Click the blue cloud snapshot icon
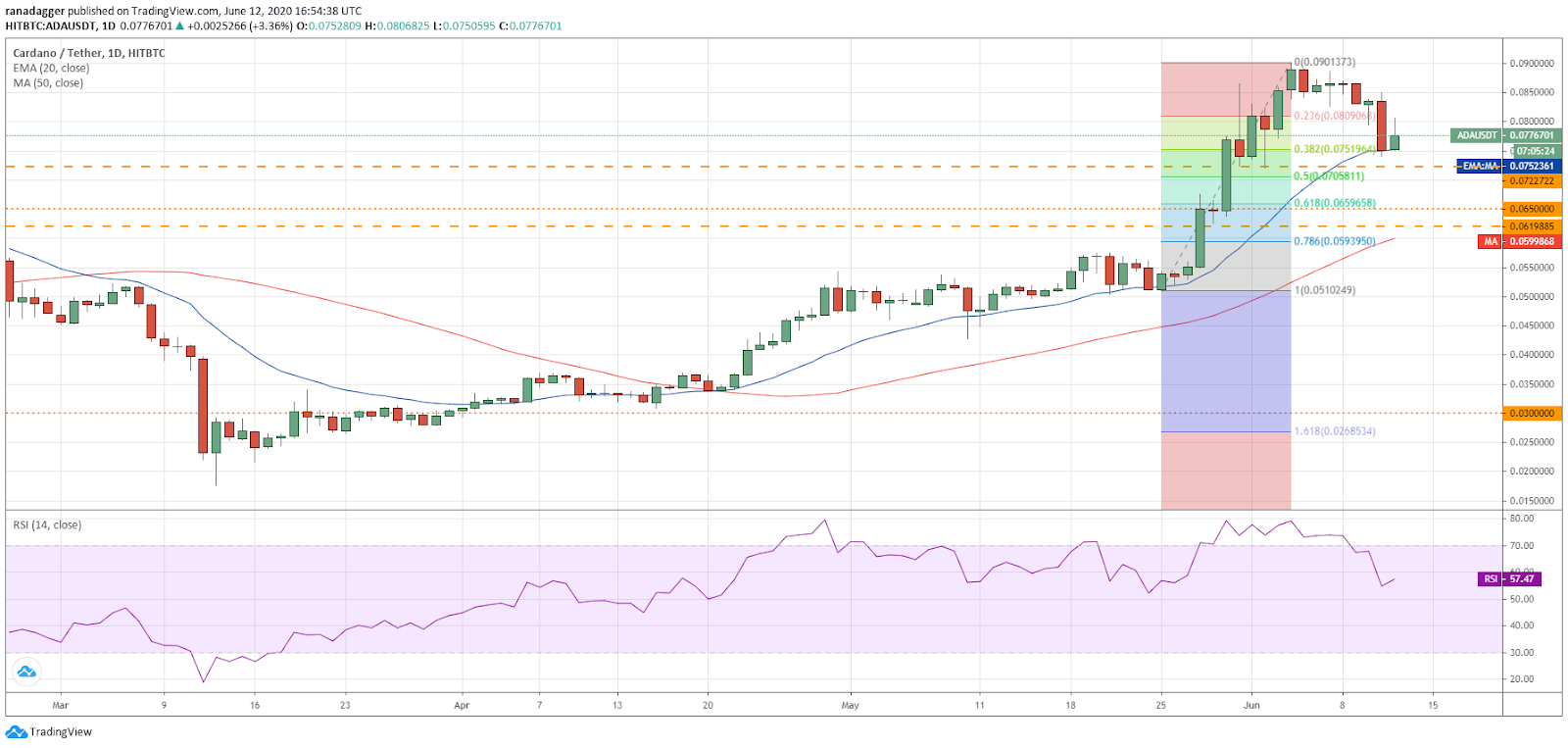The width and height of the screenshot is (1568, 748). pyautogui.click(x=26, y=672)
